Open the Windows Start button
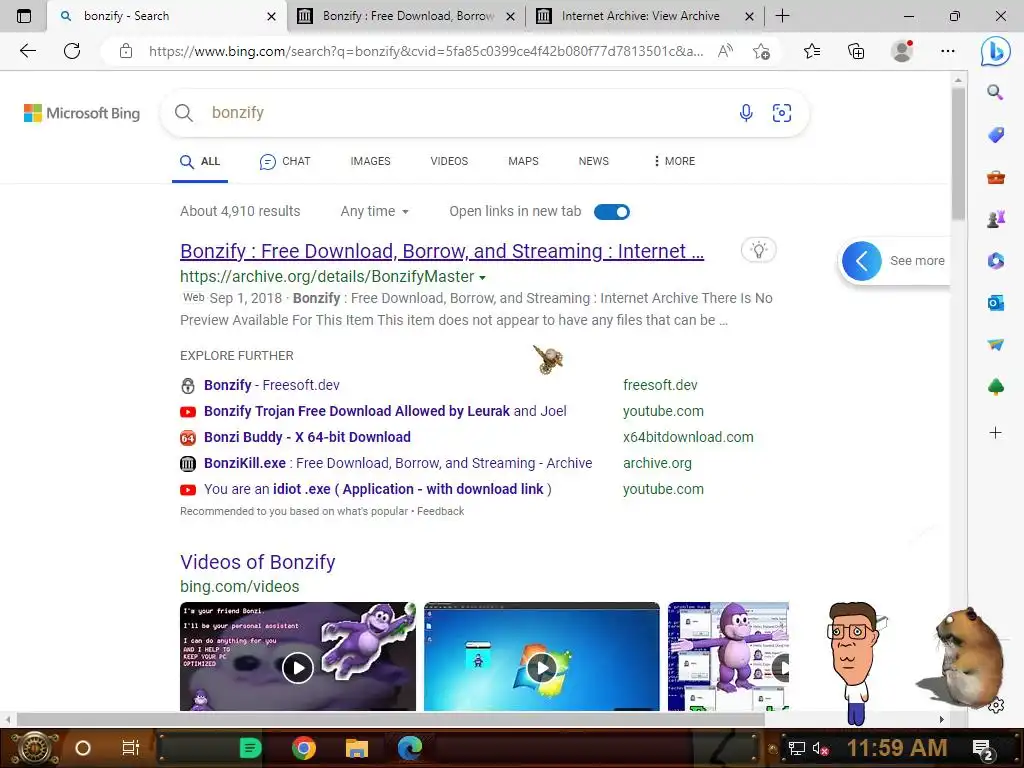The width and height of the screenshot is (1024, 768). (x=34, y=748)
